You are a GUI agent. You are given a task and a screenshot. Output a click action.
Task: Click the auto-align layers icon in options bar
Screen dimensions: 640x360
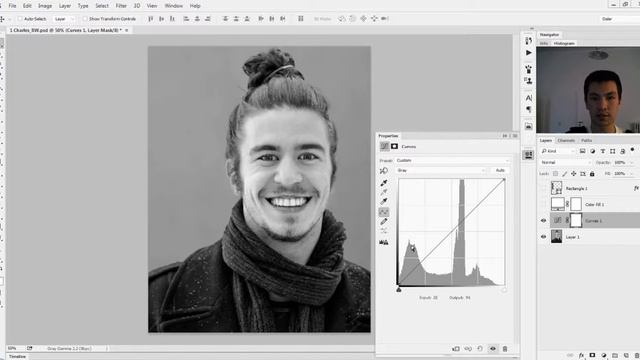click(x=301, y=19)
